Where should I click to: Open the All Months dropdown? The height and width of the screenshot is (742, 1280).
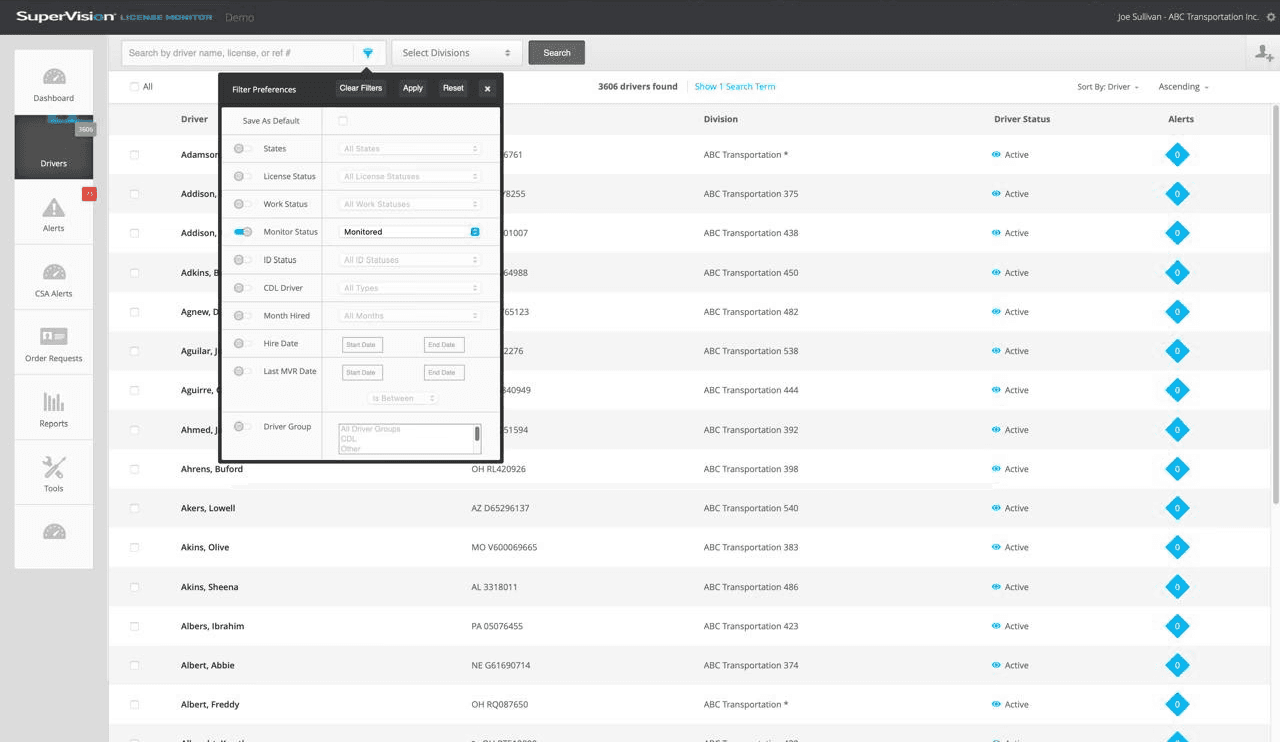410,316
